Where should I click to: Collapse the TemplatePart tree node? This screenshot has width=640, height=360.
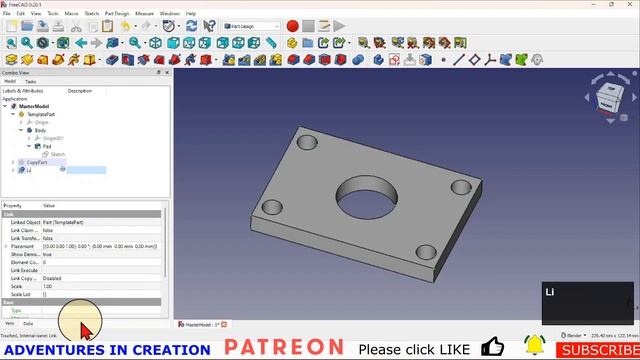pyautogui.click(x=13, y=114)
